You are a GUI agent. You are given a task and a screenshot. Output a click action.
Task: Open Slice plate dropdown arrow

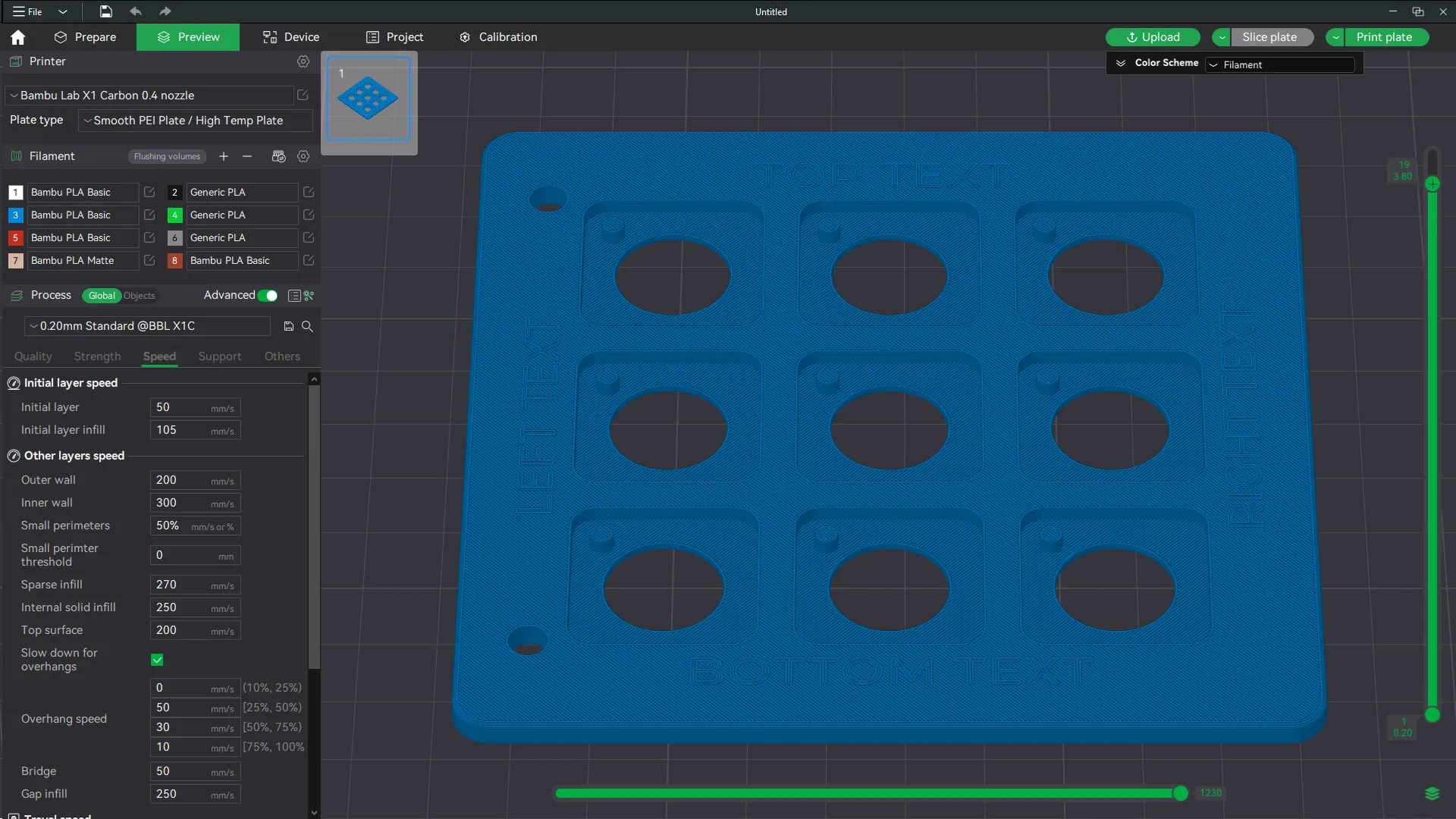1222,37
